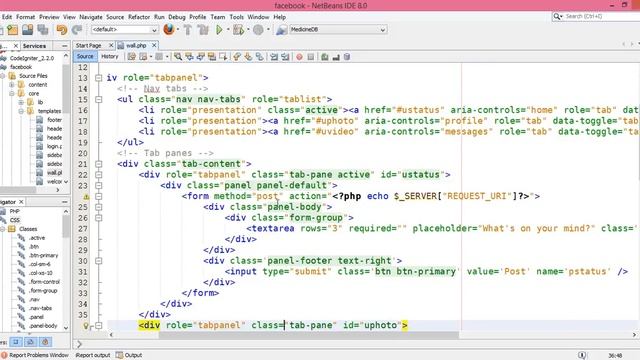Close the Navigator panel
The height and width of the screenshot is (360, 640).
pos(21,202)
